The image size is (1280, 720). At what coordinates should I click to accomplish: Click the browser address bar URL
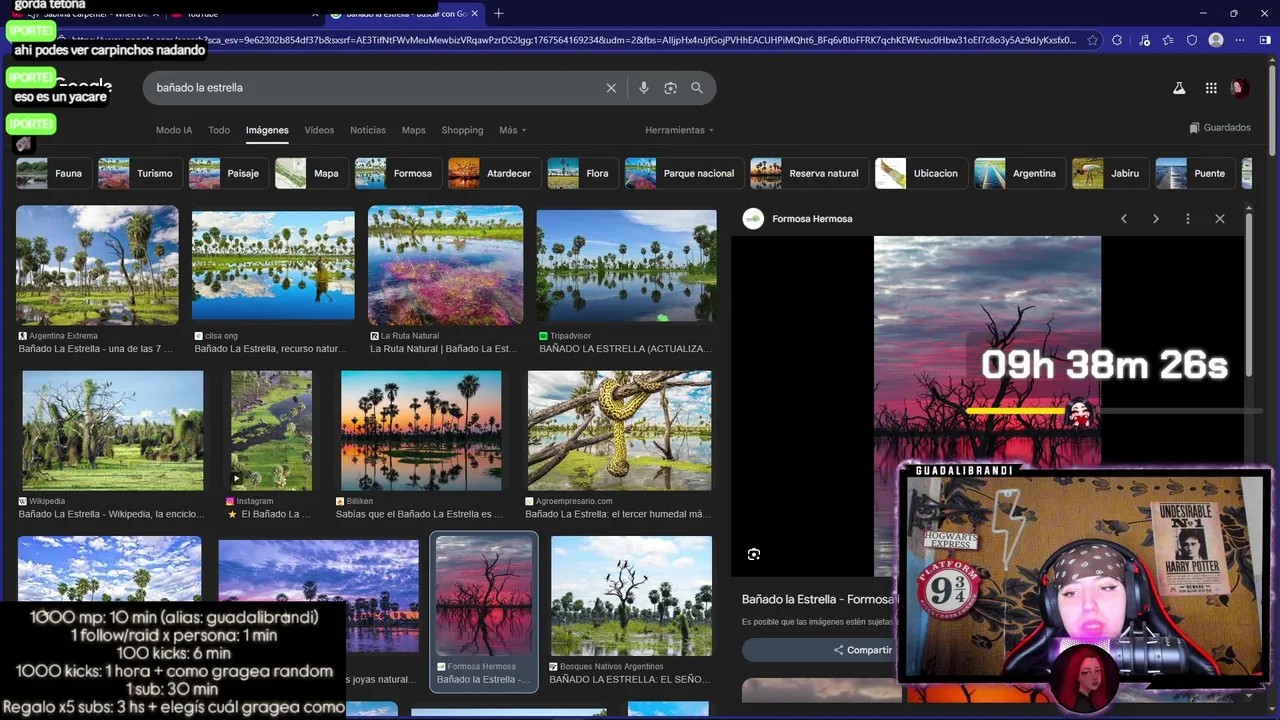(x=574, y=40)
